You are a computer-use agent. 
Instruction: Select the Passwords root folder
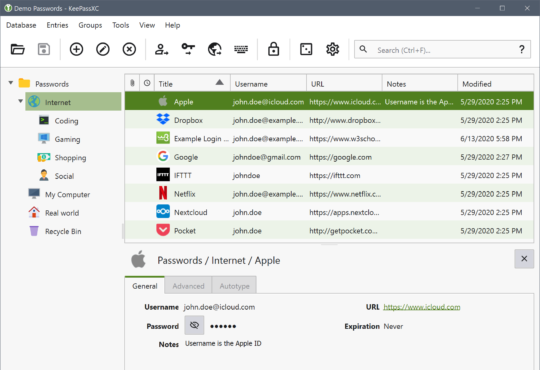coord(52,84)
